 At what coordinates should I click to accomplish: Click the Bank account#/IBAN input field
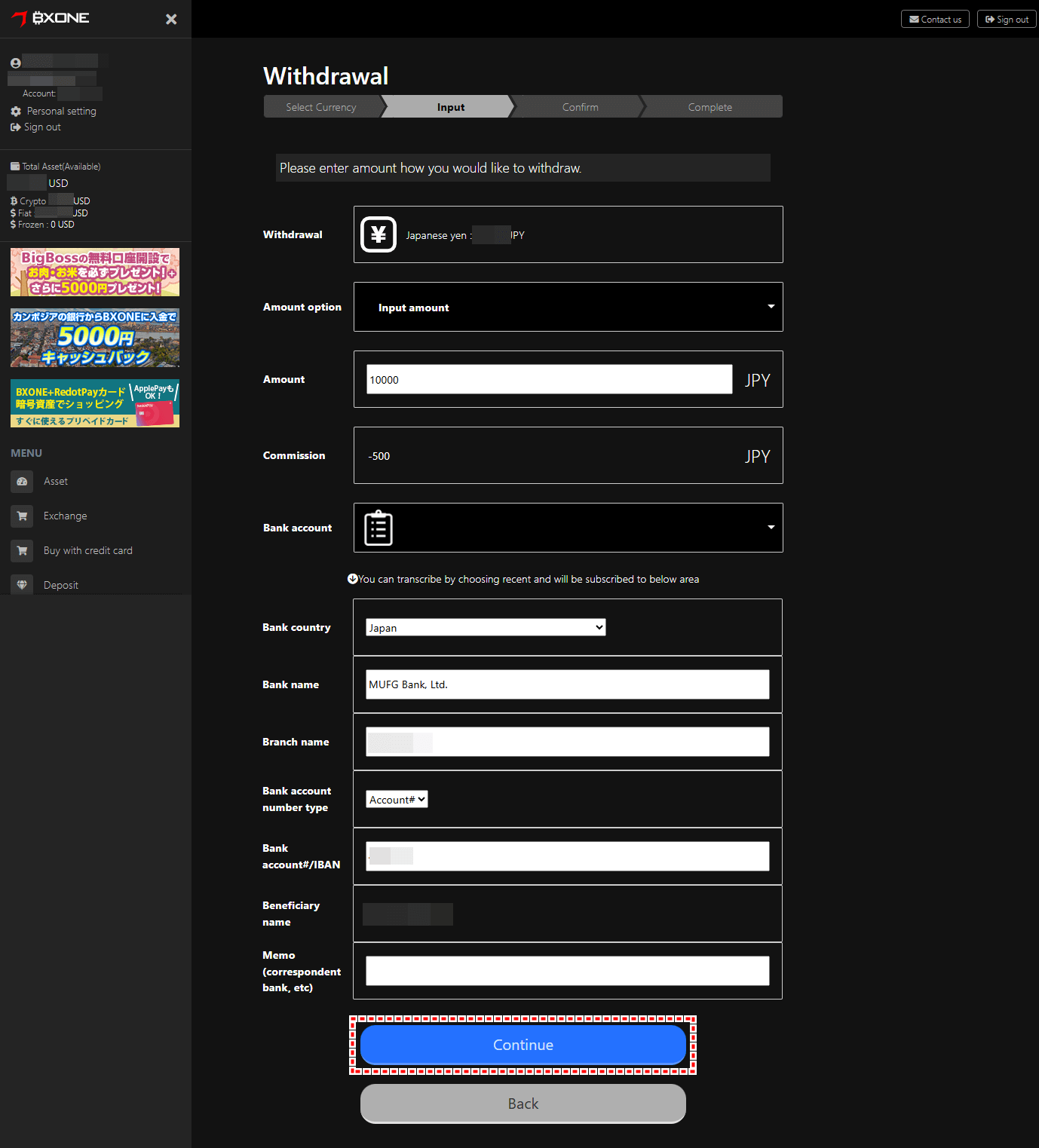pyautogui.click(x=568, y=856)
